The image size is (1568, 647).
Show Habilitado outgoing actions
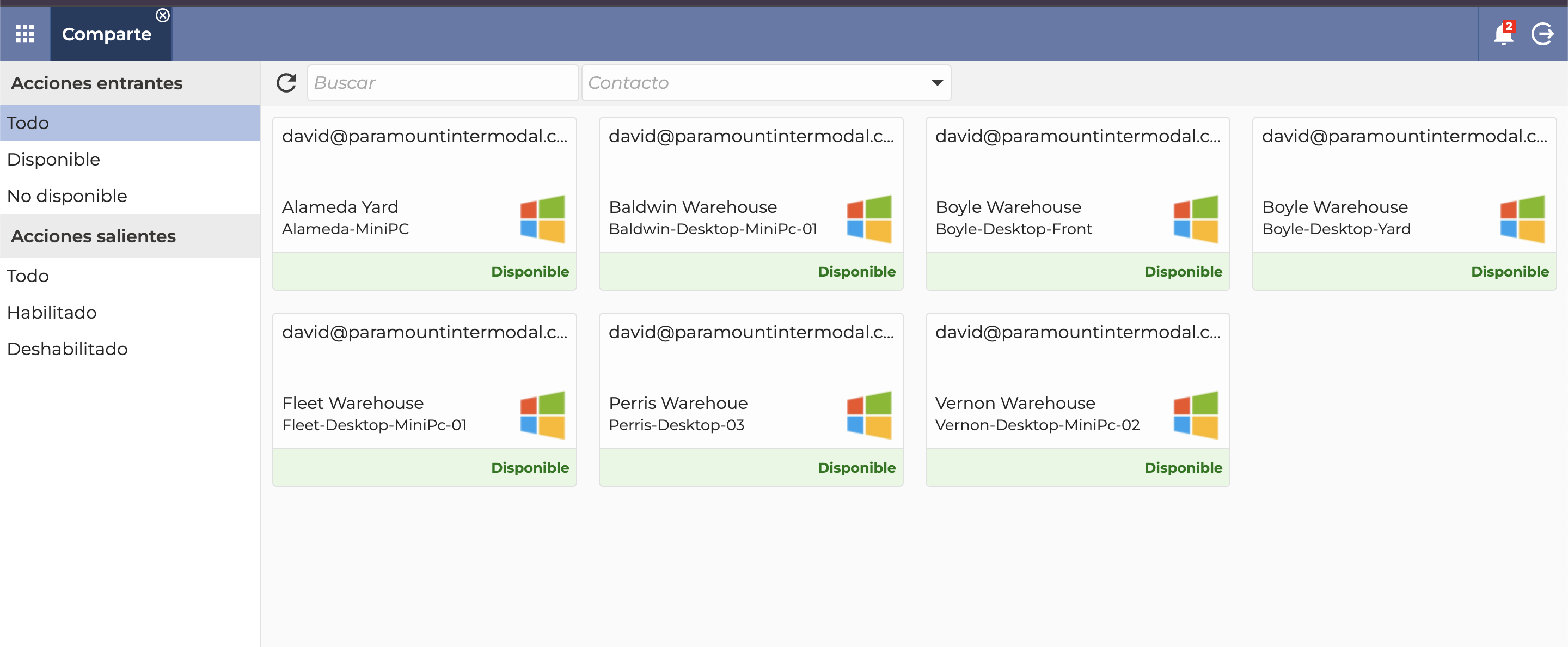point(130,313)
